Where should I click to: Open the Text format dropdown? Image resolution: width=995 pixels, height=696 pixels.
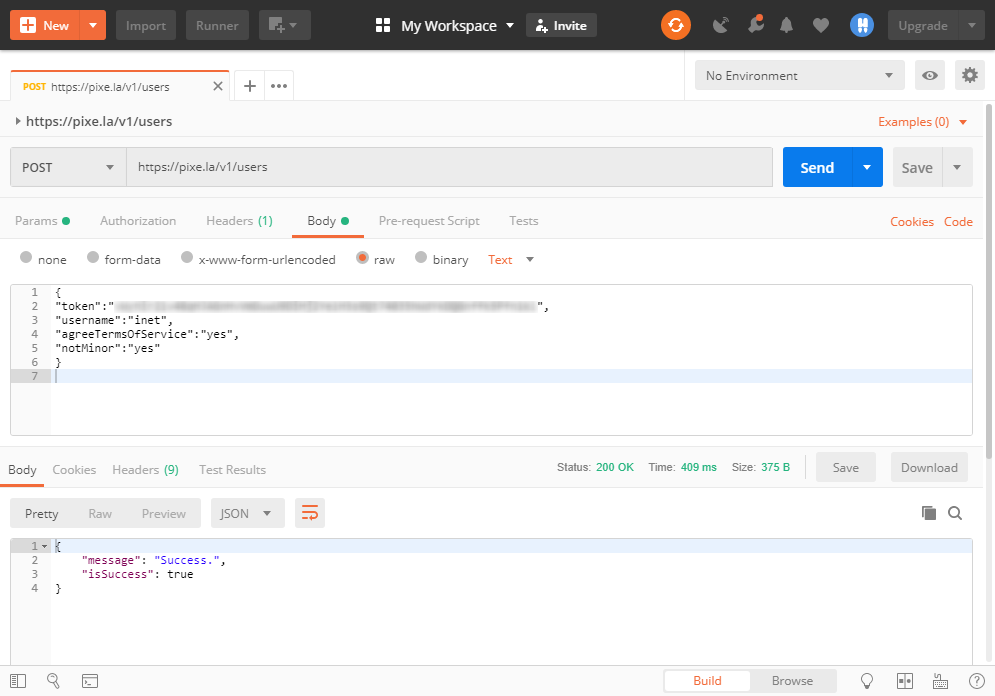click(510, 259)
